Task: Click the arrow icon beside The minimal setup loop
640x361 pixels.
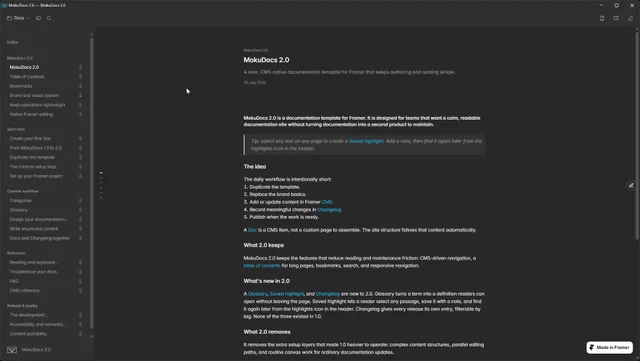Action: pos(80,167)
